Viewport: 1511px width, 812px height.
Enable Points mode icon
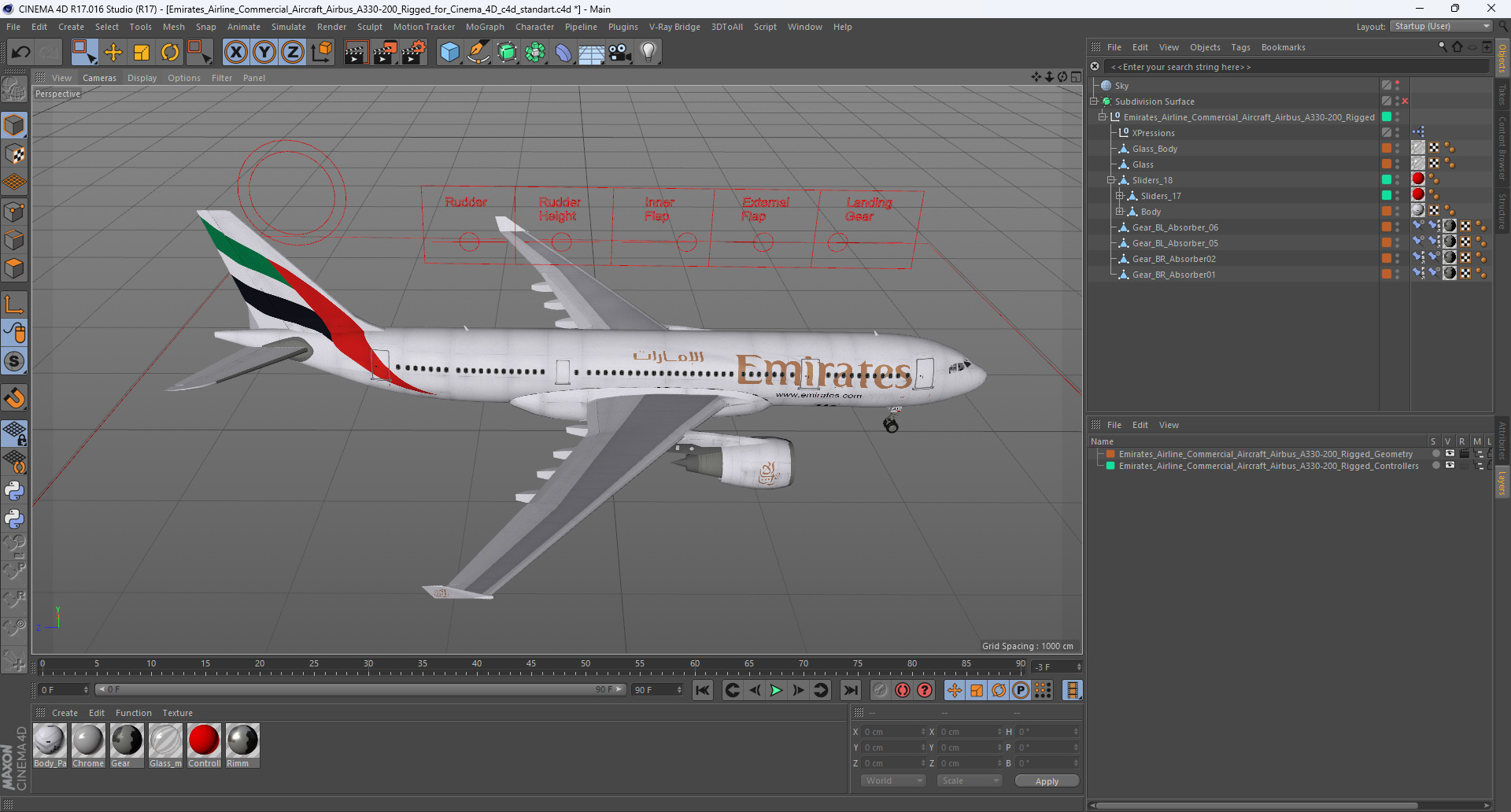click(14, 212)
